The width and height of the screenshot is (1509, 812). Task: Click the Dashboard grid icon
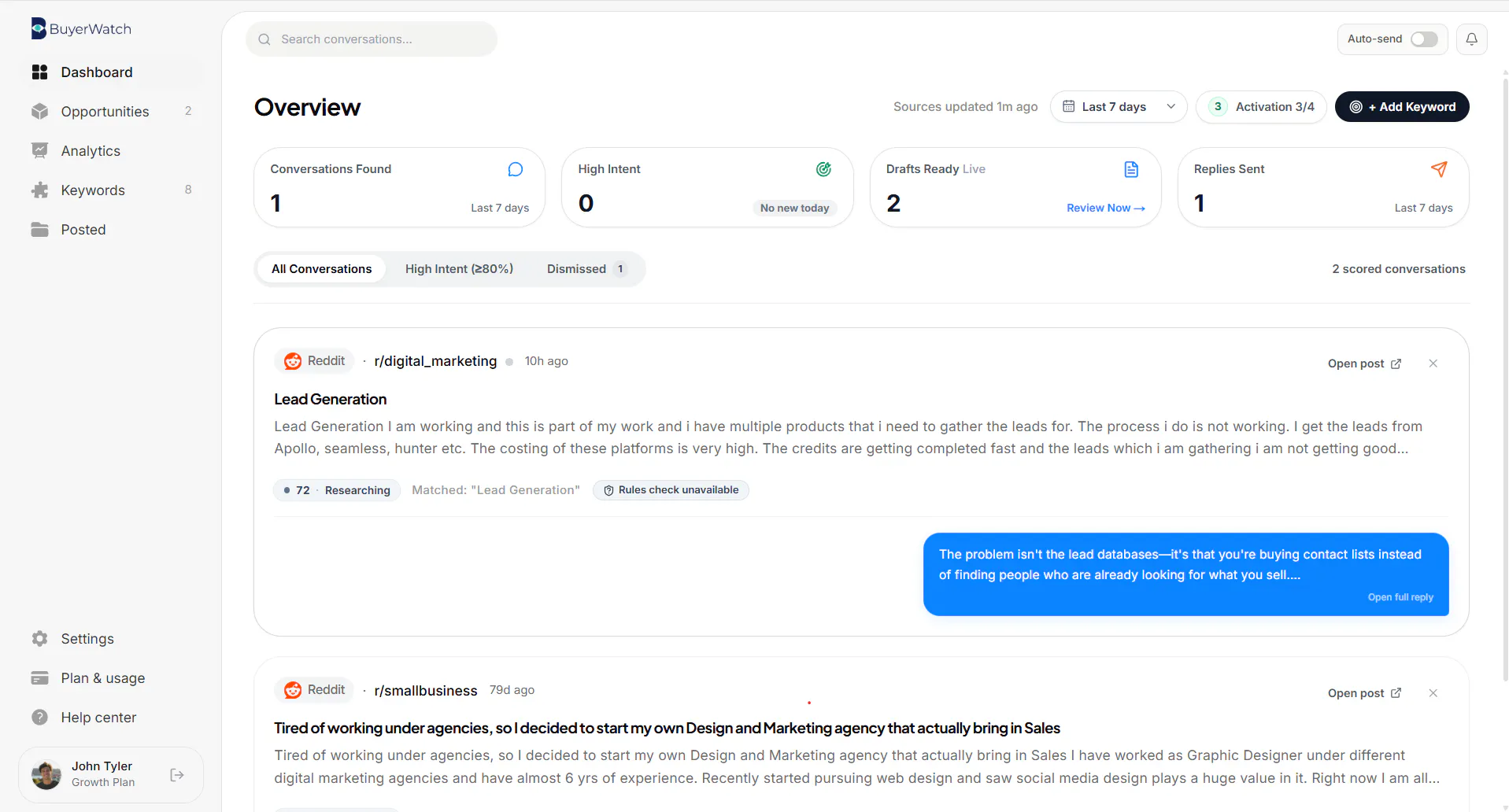[40, 72]
